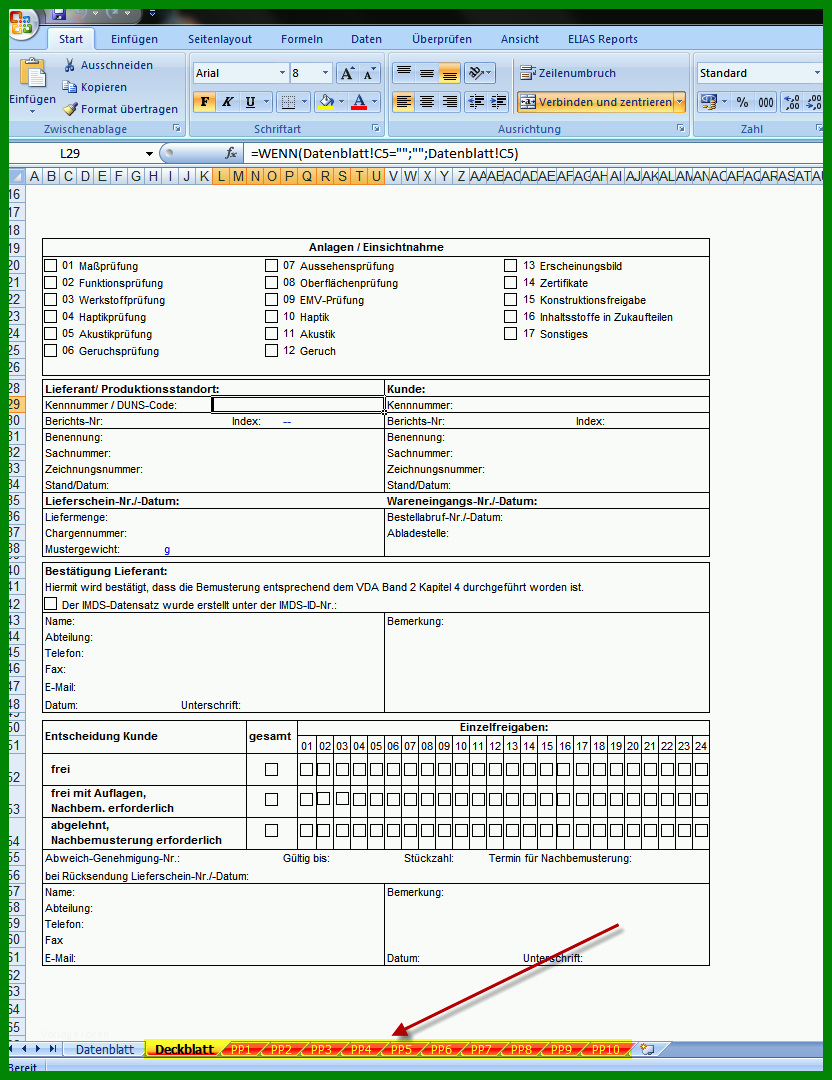
Task: Tick 03 Werkstoffprüfung checkbox
Action: pyautogui.click(x=51, y=300)
